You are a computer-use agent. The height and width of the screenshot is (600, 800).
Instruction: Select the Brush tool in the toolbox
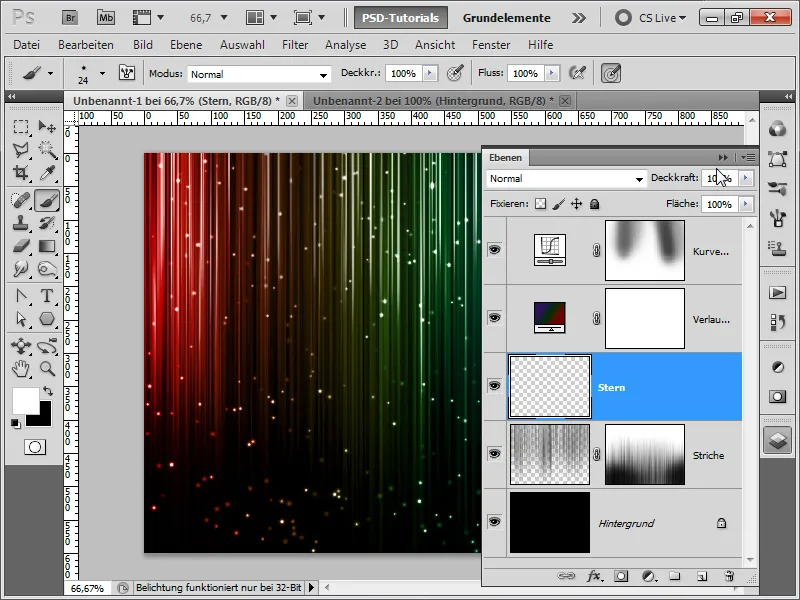click(x=47, y=200)
